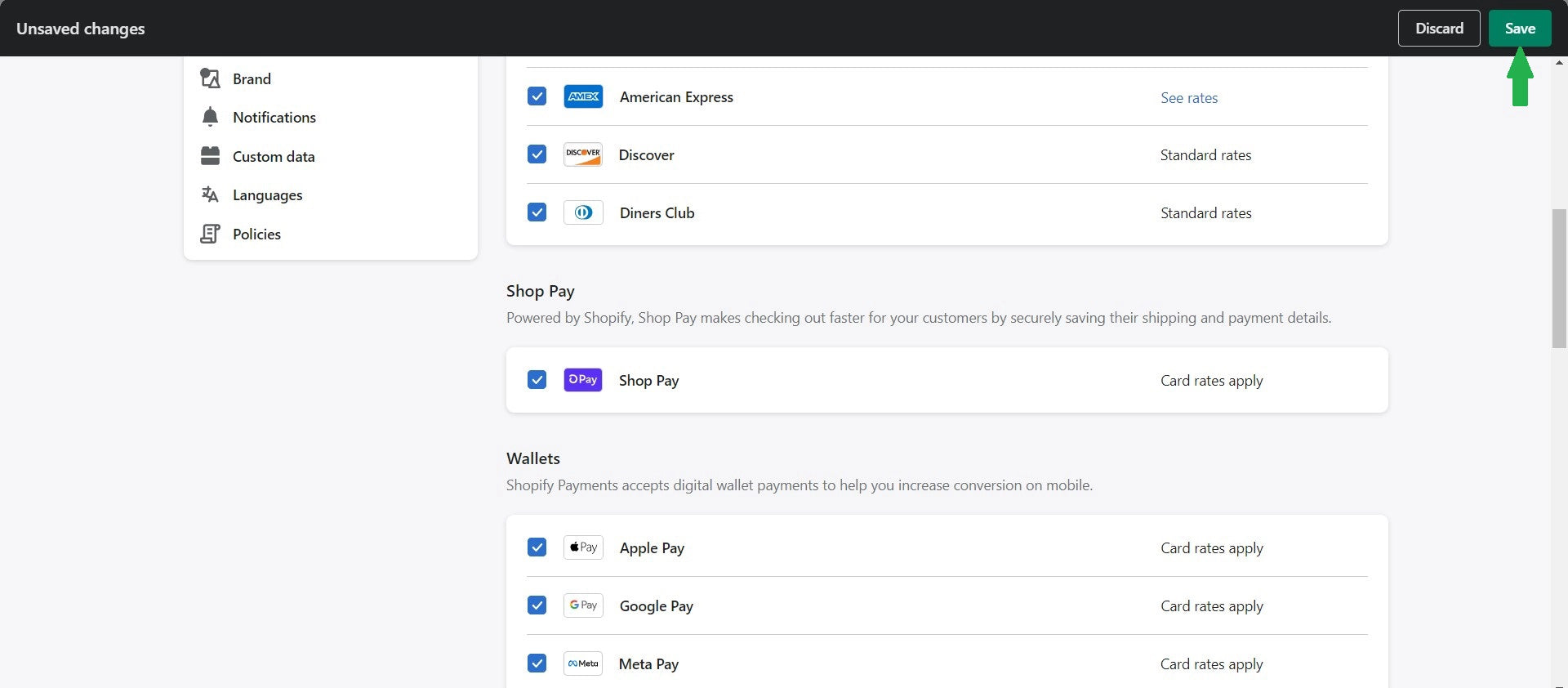Uncheck the Apple Pay checkbox

point(537,547)
